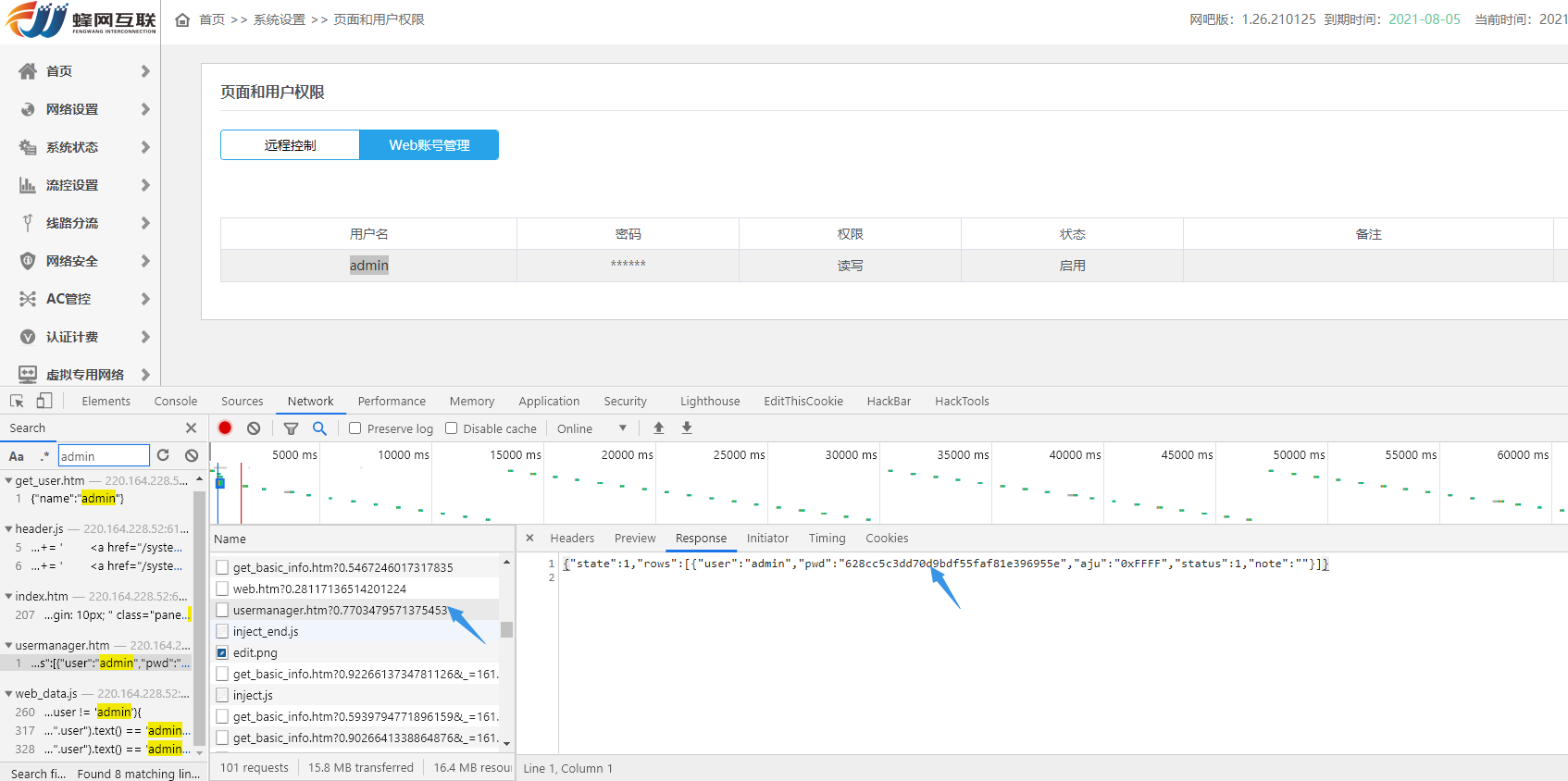
Task: Select usermanager.htm request in the list
Action: 339,611
